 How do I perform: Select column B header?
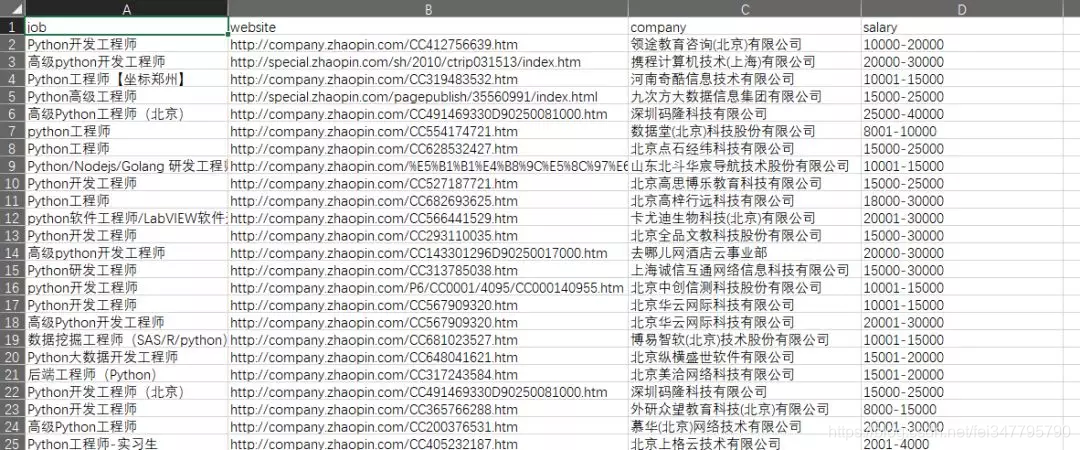pyautogui.click(x=428, y=9)
